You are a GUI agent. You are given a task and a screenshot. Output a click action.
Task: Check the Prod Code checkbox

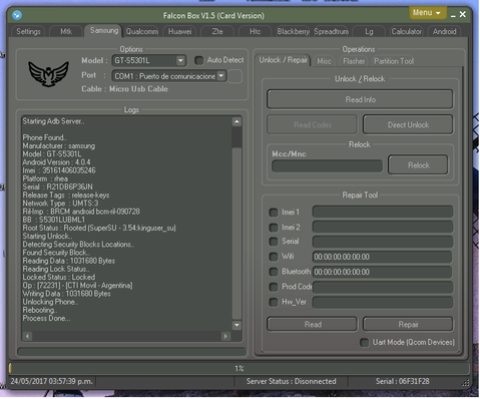click(273, 287)
